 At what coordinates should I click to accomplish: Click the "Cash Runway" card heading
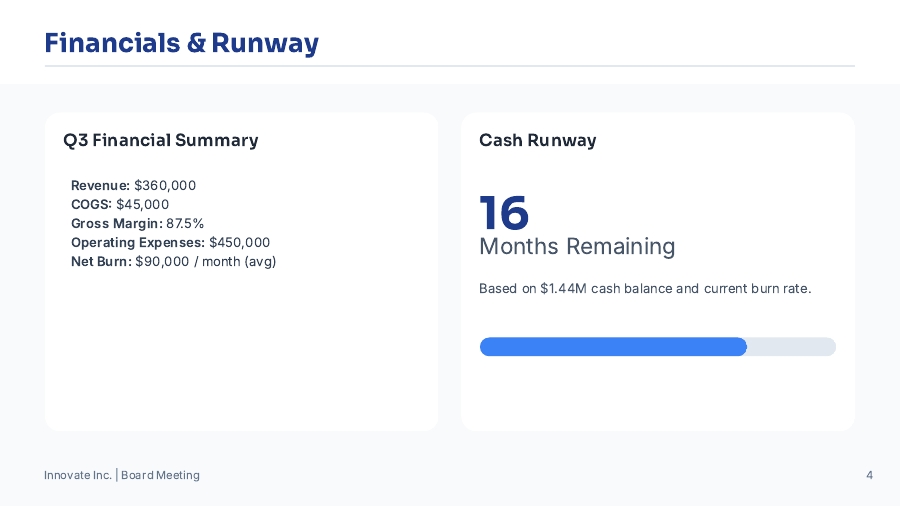(x=537, y=140)
